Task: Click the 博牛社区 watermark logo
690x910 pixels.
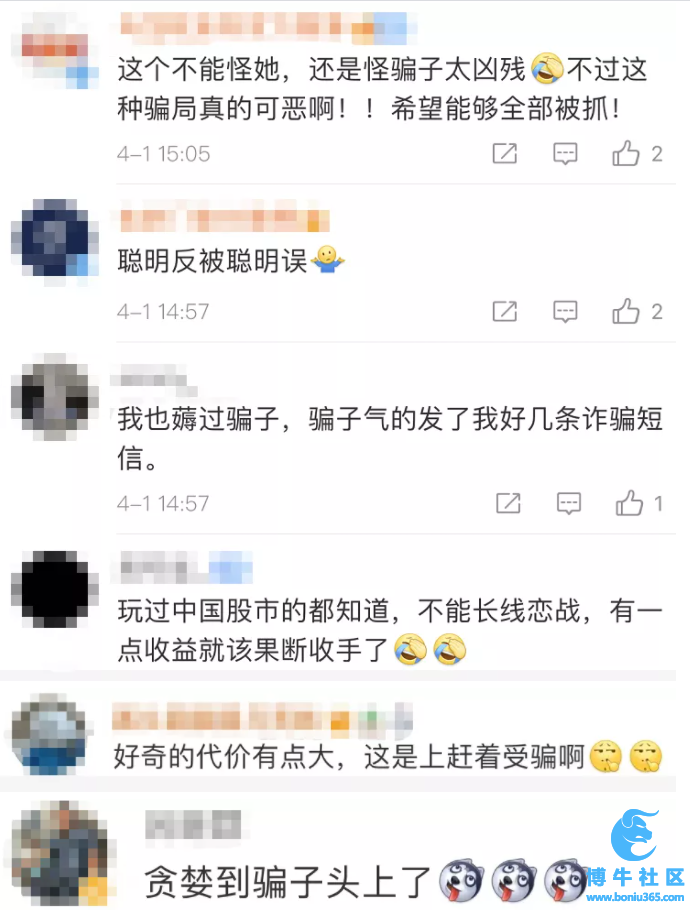Action: [x=635, y=858]
